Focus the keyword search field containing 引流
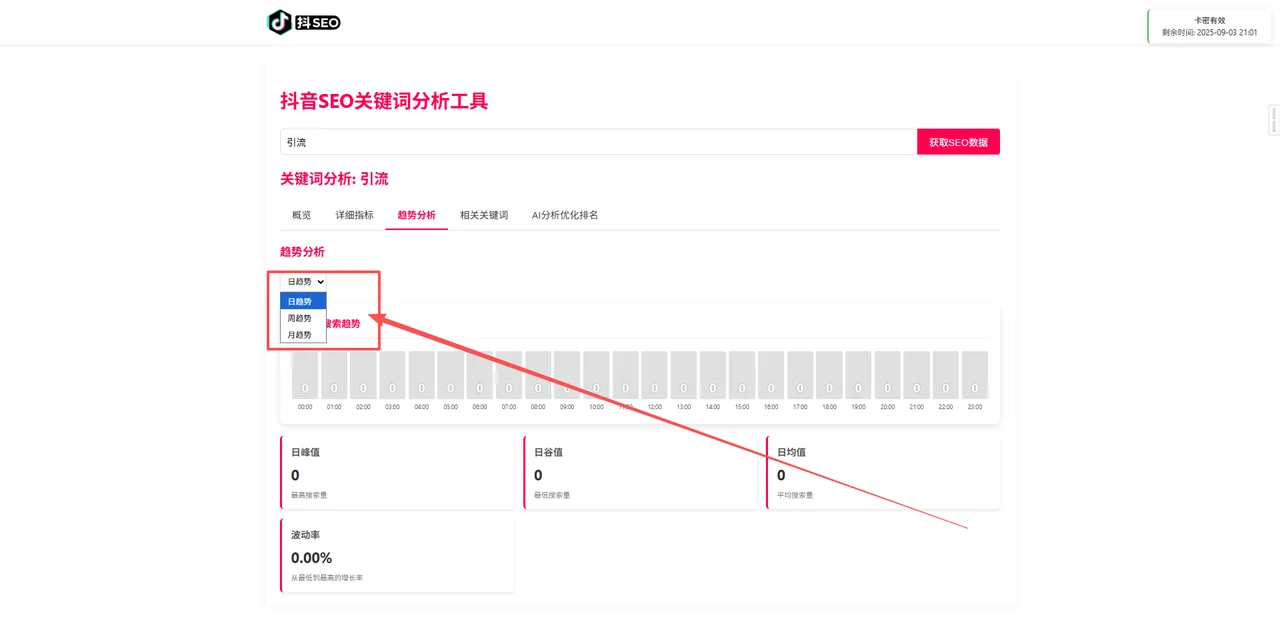Screen dimensions: 1280x635 point(598,142)
